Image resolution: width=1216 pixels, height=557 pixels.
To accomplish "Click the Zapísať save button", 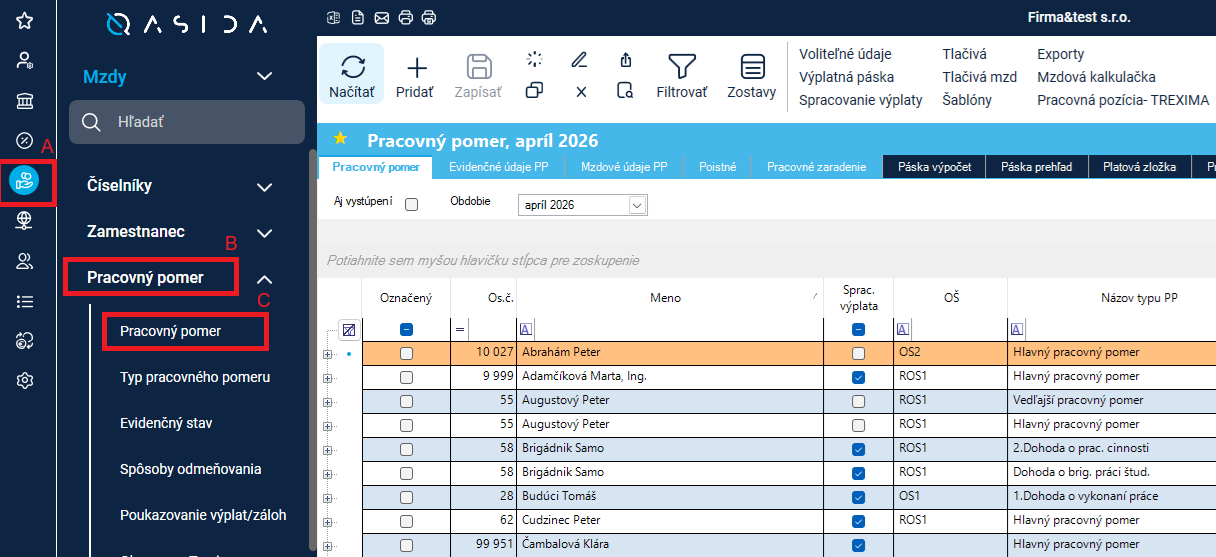I will coord(479,76).
